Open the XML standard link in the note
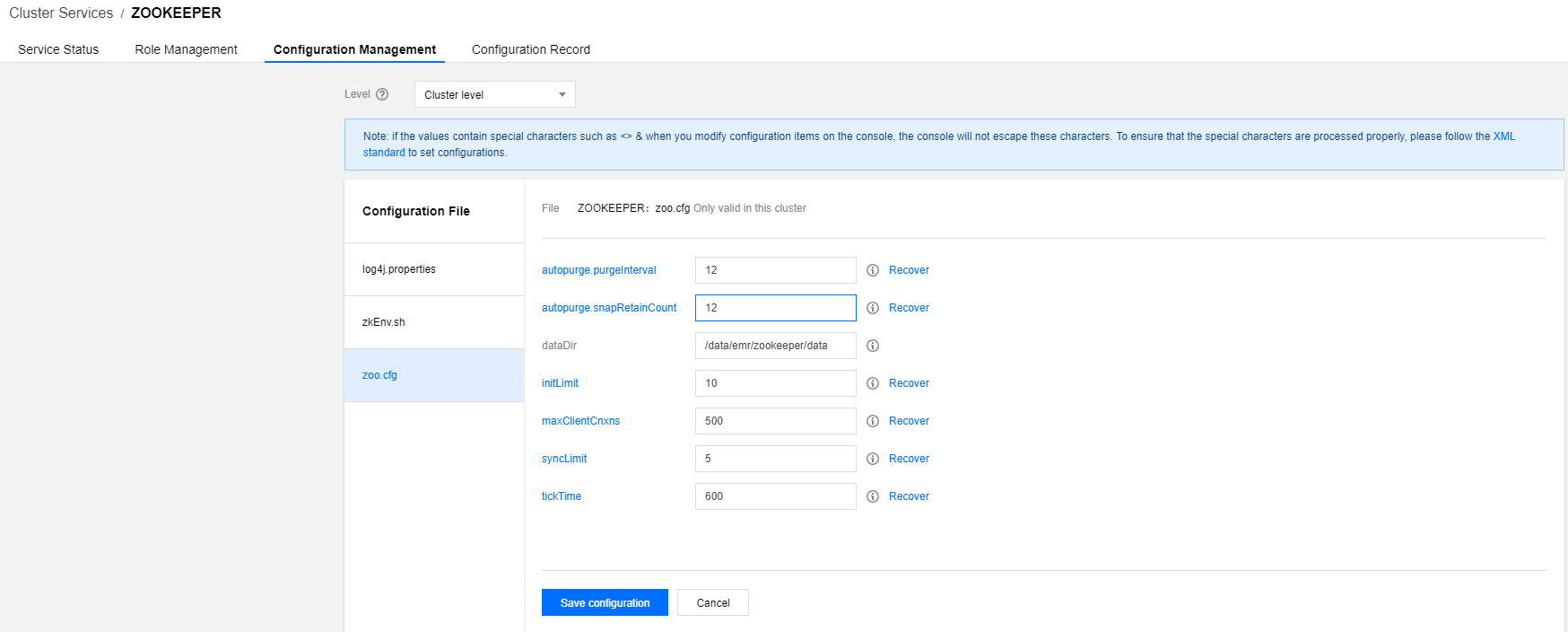The image size is (1568, 632). click(x=1504, y=136)
